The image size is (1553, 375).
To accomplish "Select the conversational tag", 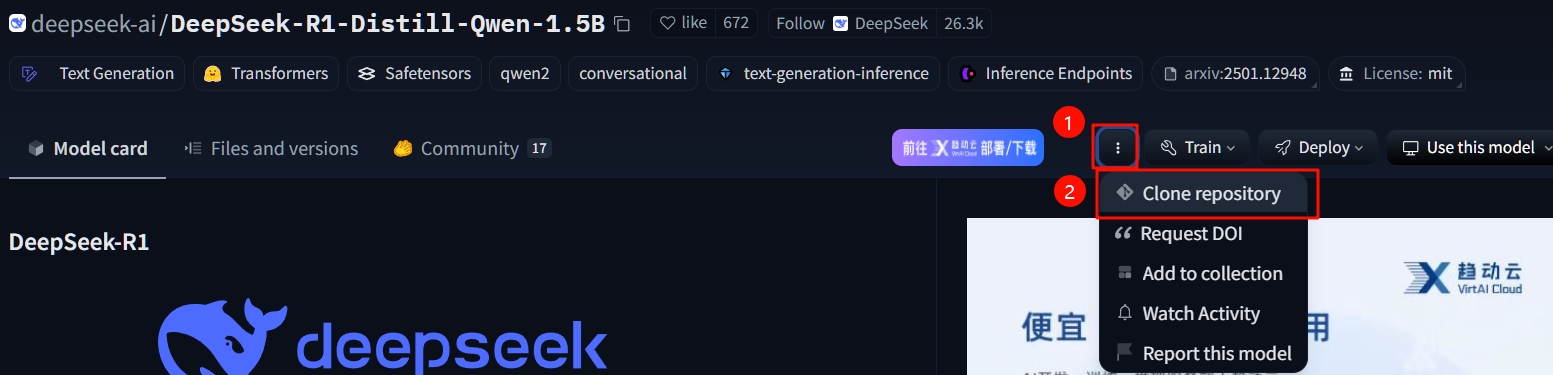I will pos(633,73).
